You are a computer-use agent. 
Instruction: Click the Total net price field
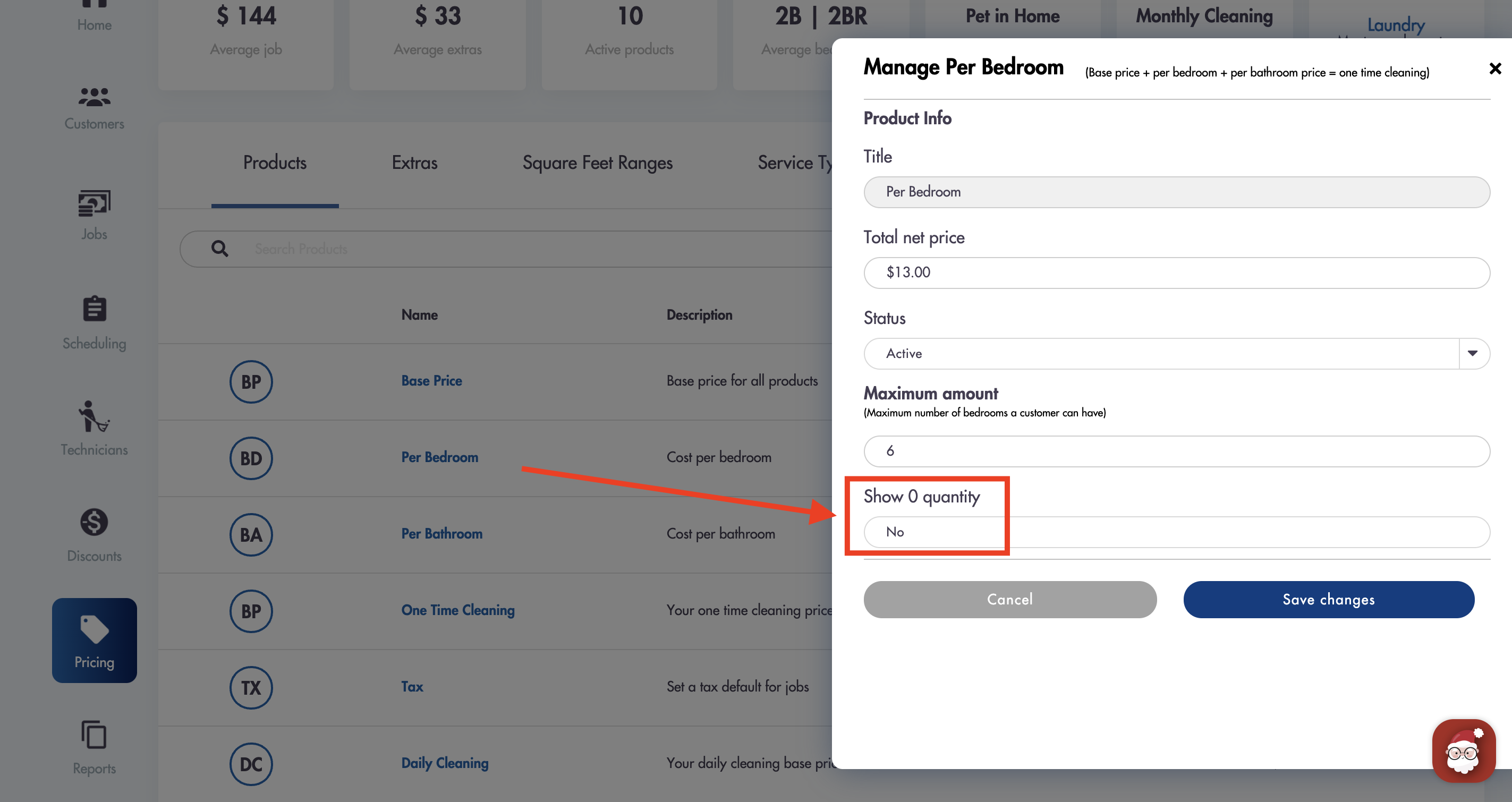(1174, 272)
